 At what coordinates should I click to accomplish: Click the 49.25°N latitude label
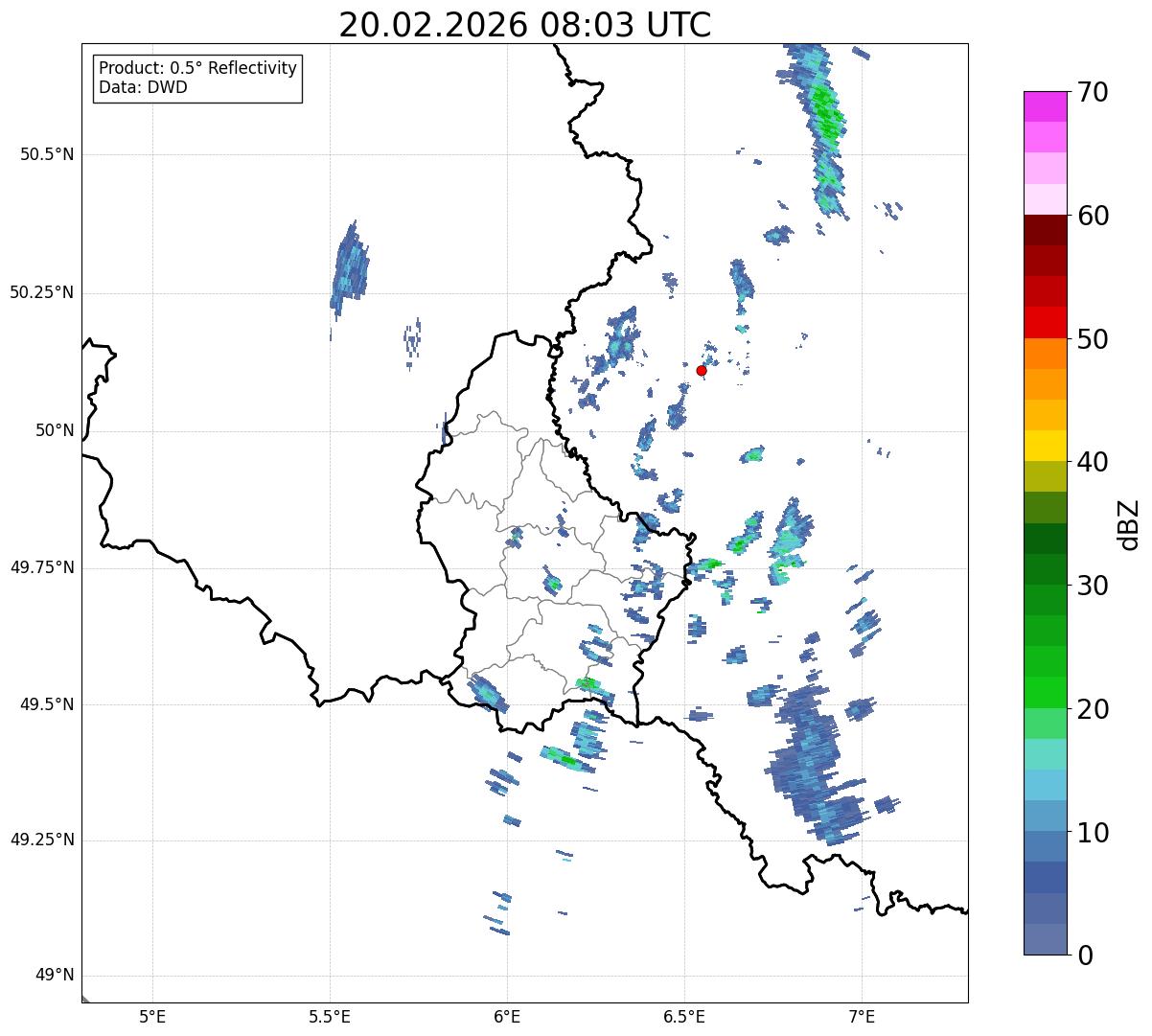tap(42, 840)
